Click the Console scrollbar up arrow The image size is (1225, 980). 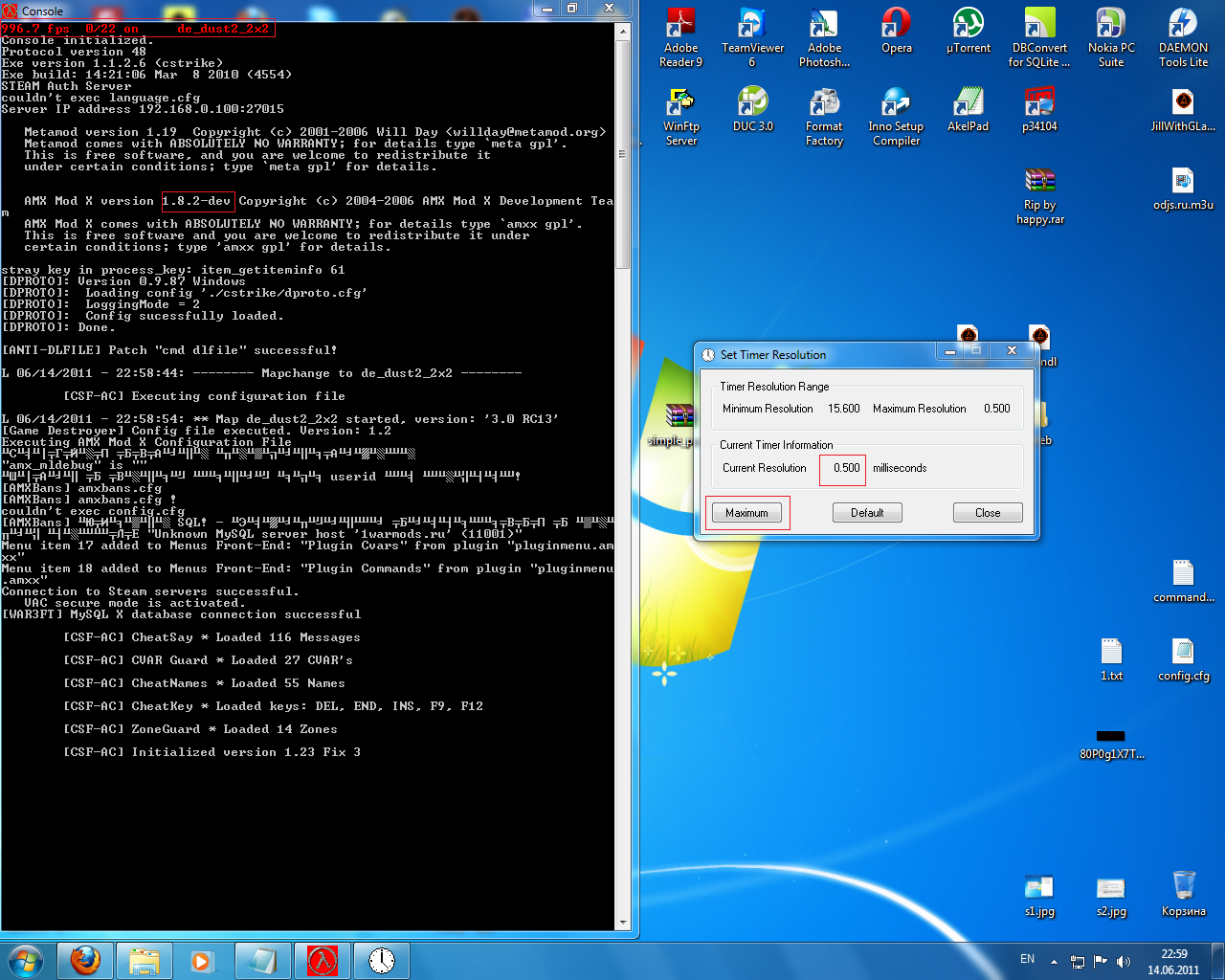click(623, 32)
